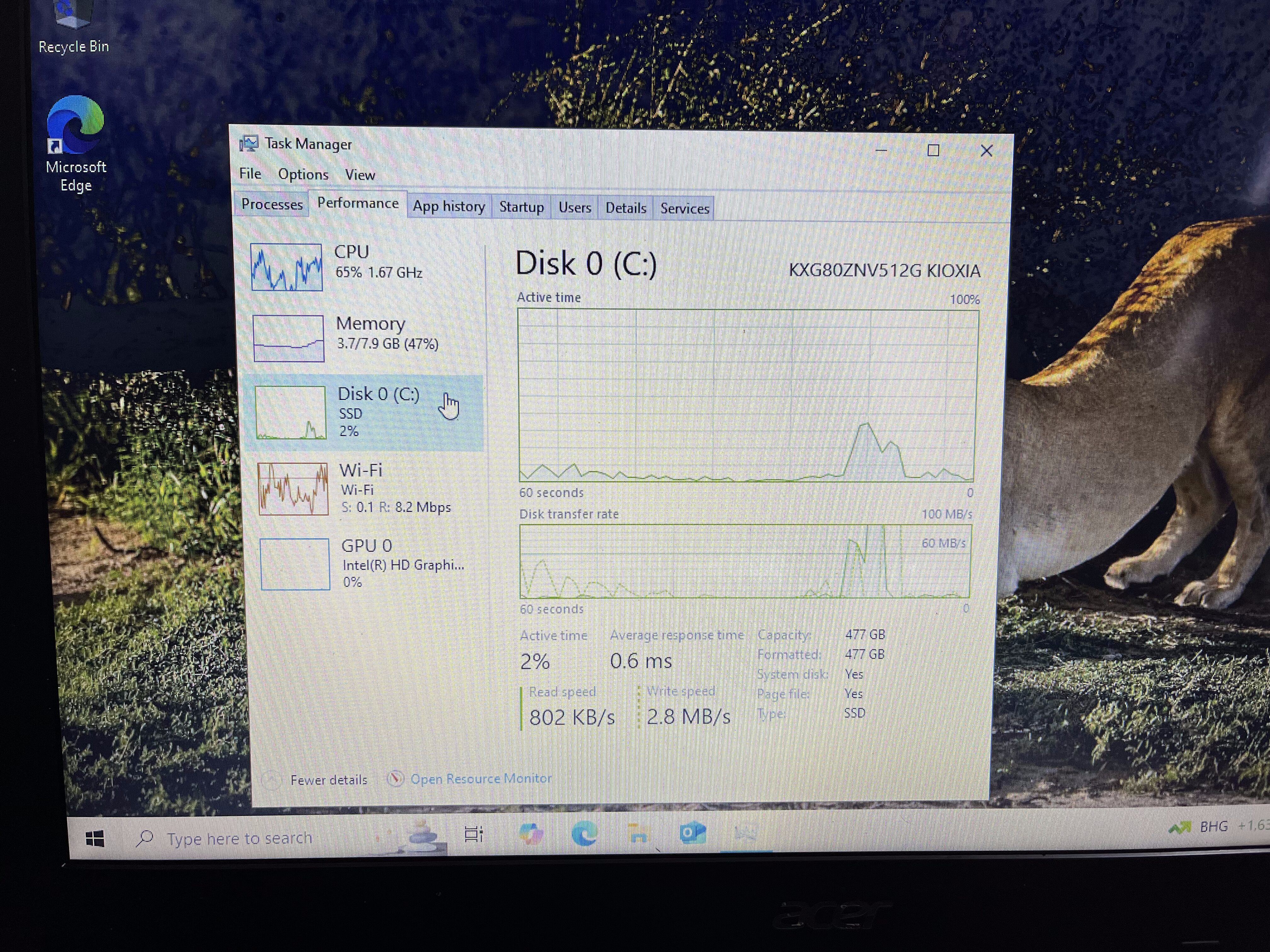Select the Performance tab

tap(358, 203)
